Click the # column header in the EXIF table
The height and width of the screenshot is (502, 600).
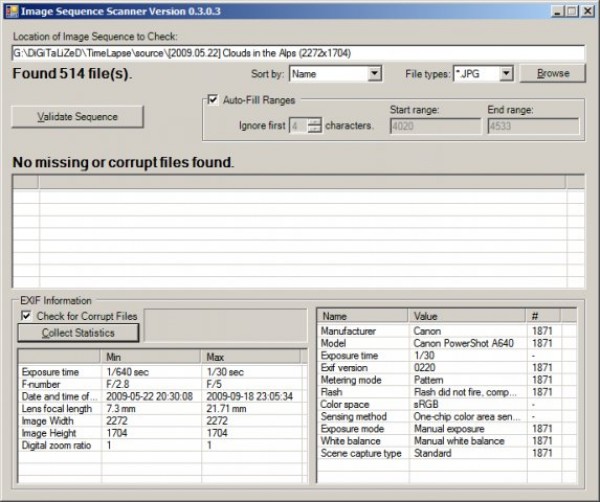click(x=543, y=316)
